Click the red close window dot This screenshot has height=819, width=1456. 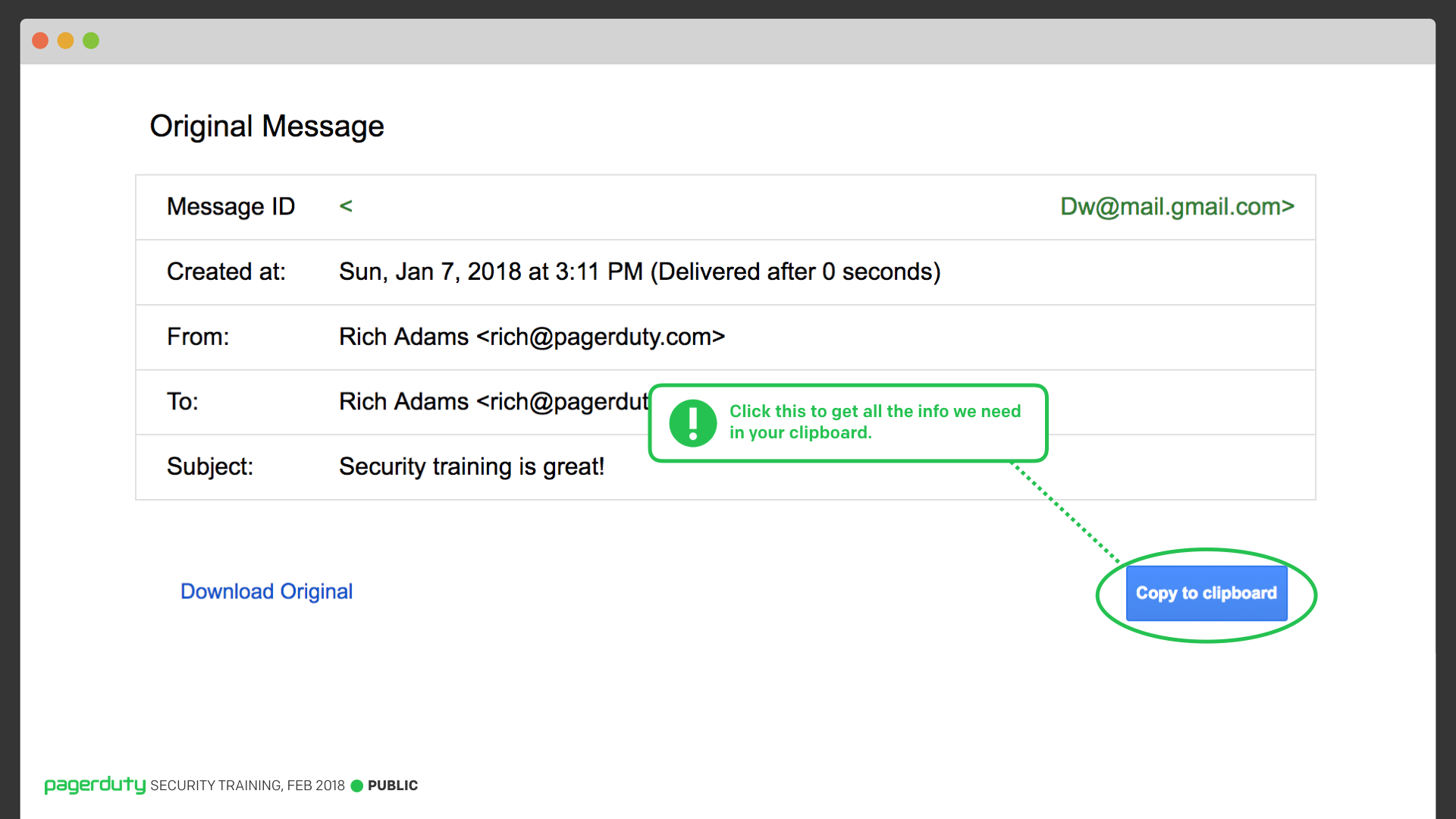point(40,41)
